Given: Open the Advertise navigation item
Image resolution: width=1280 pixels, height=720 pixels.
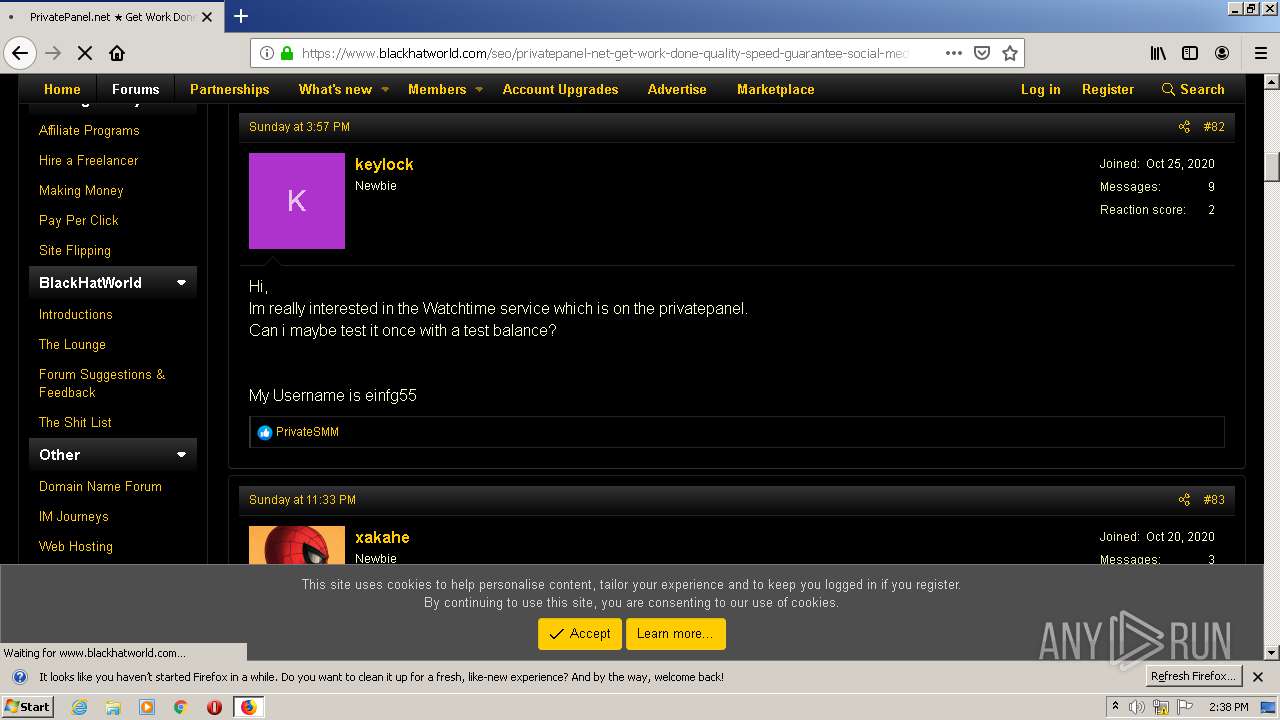Looking at the screenshot, I should [x=677, y=89].
